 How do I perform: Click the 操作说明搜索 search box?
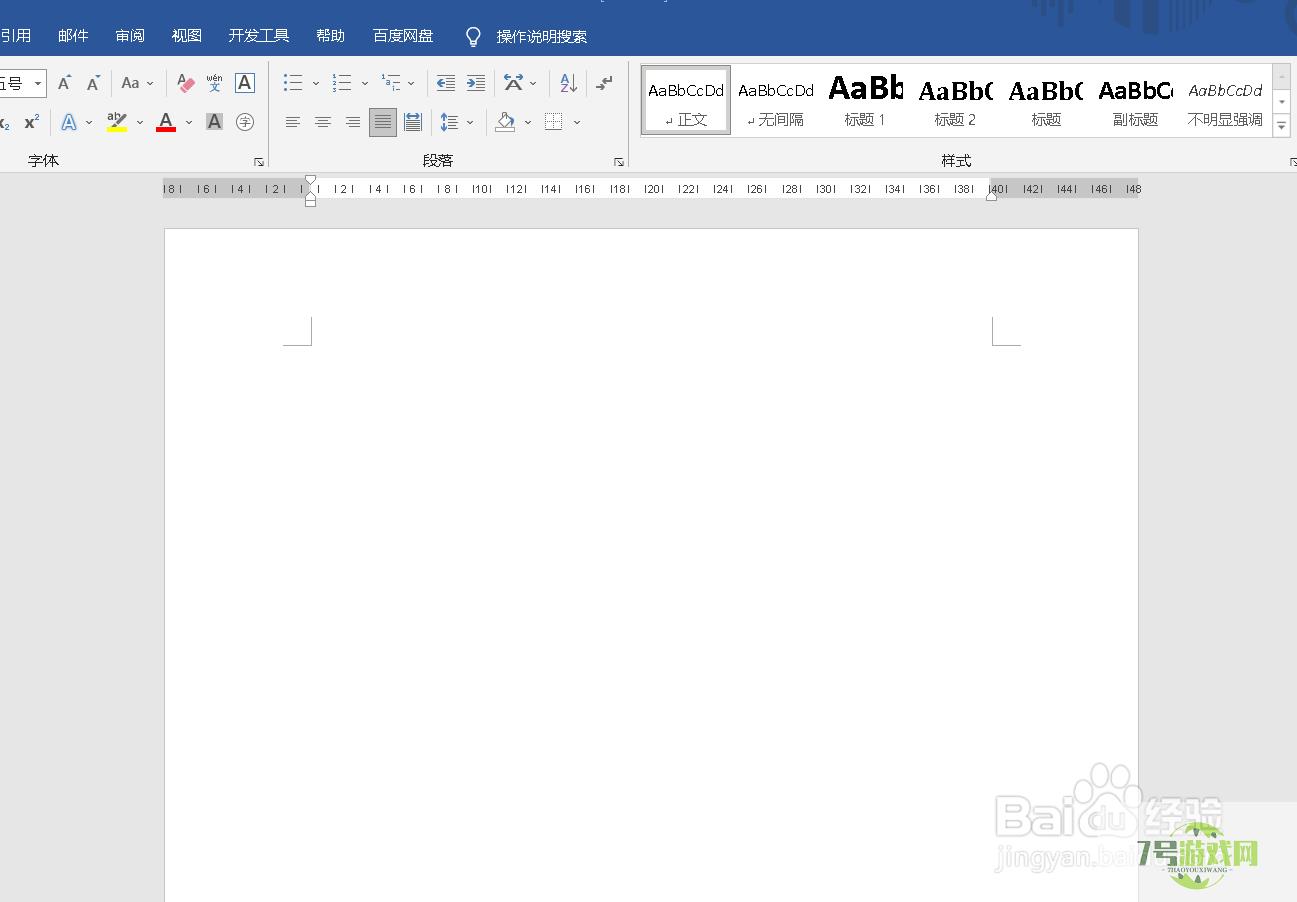click(542, 37)
